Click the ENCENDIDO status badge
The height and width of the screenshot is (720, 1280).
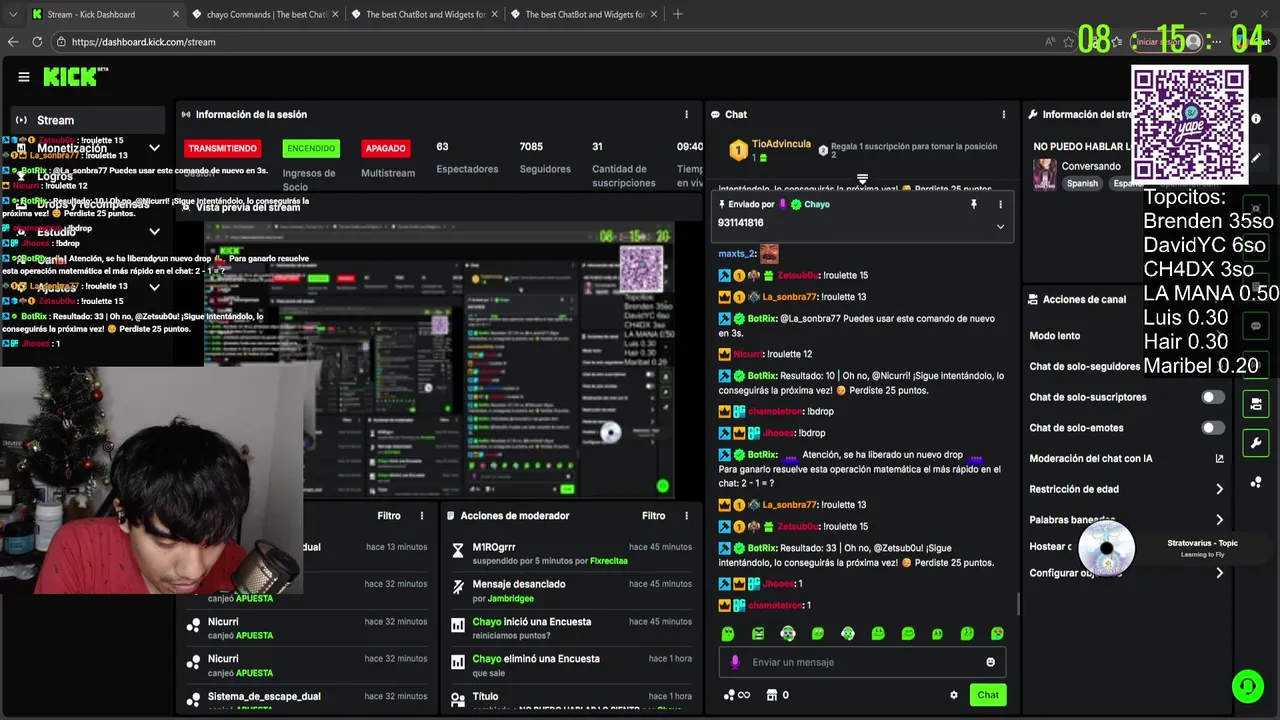pos(311,148)
